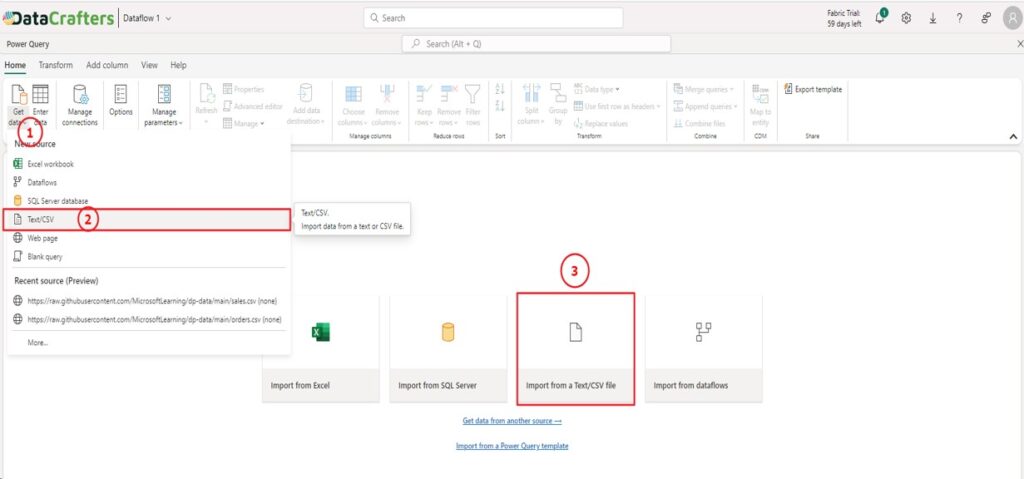This screenshot has height=479, width=1024.
Task: Open Manage connections
Action: click(x=80, y=106)
